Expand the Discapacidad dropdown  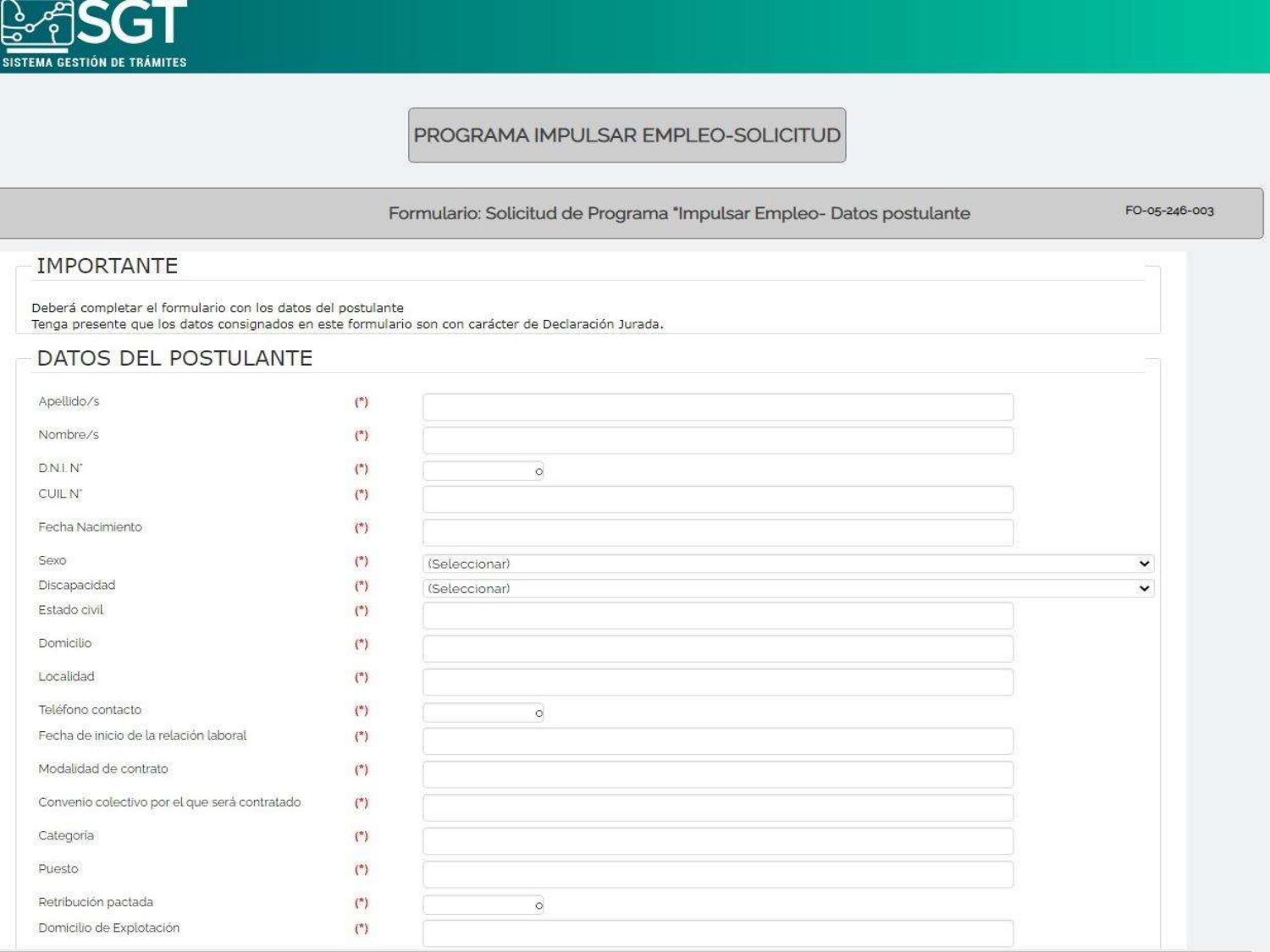click(787, 588)
